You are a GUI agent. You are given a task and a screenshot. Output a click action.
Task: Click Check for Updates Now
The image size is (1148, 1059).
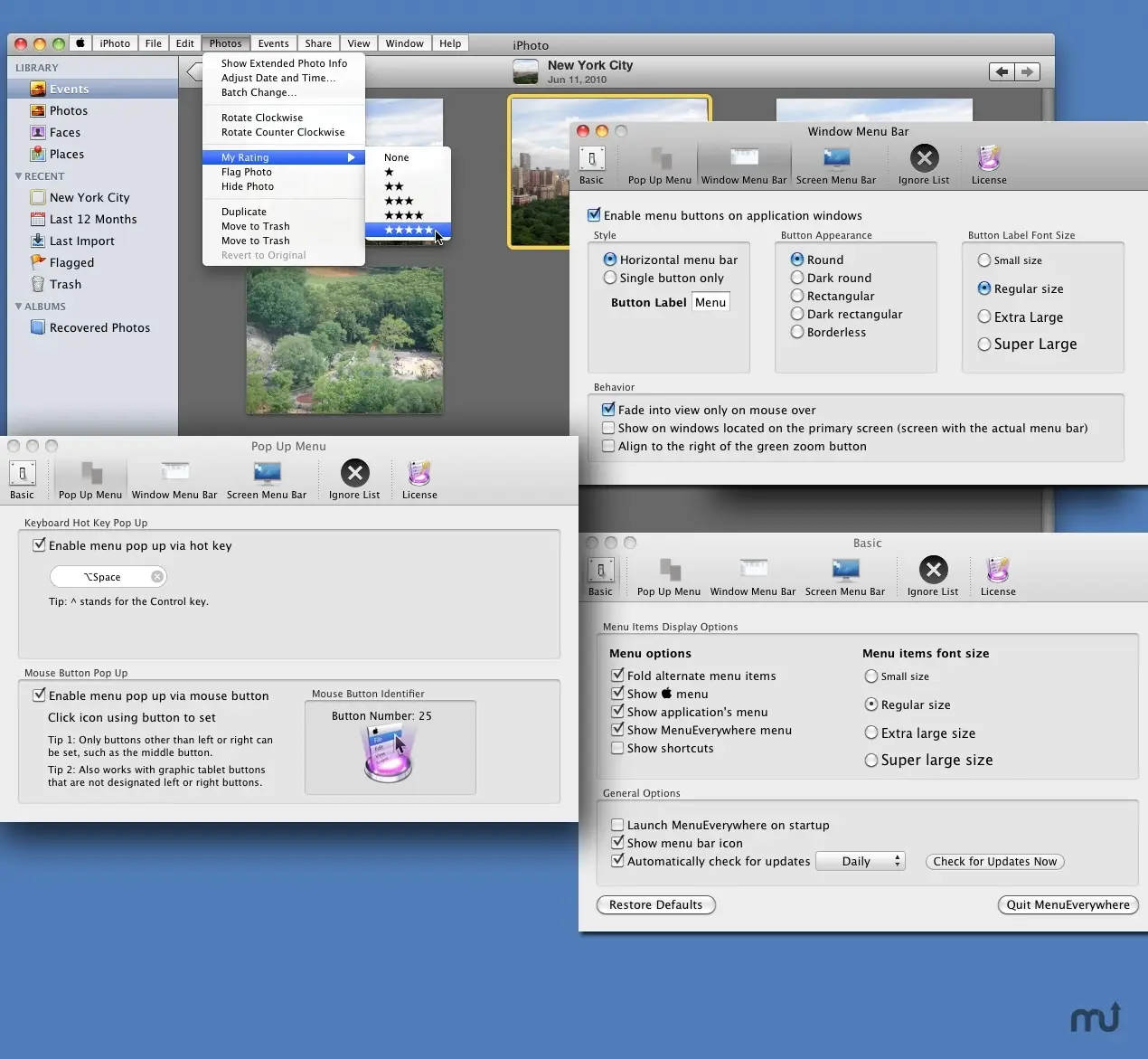click(994, 862)
